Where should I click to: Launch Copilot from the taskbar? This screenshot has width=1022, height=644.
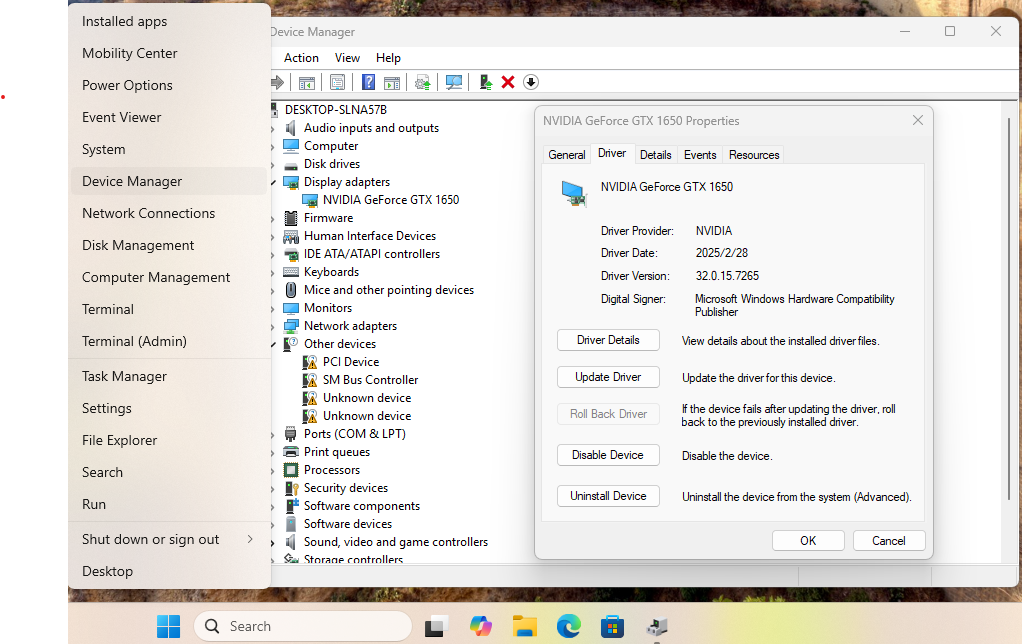click(x=481, y=626)
